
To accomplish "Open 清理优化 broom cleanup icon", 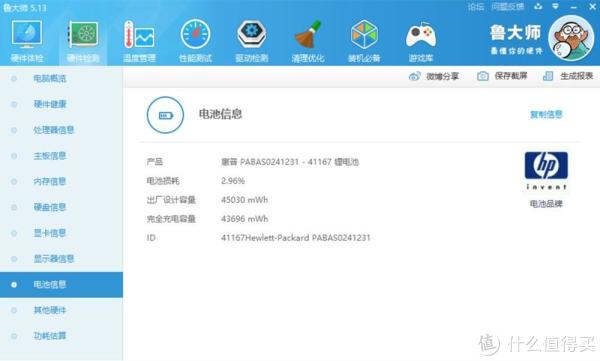I will tap(308, 34).
